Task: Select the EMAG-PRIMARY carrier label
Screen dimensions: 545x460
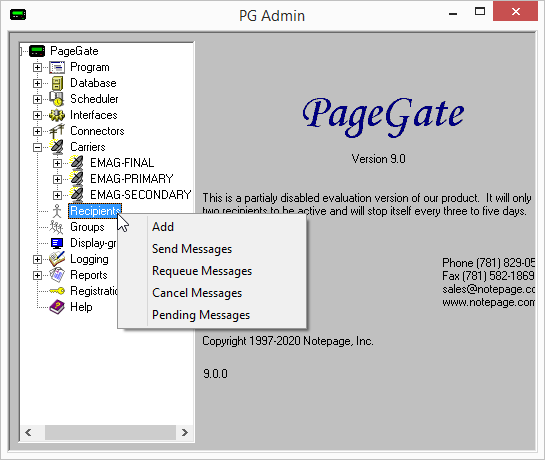Action: click(132, 179)
